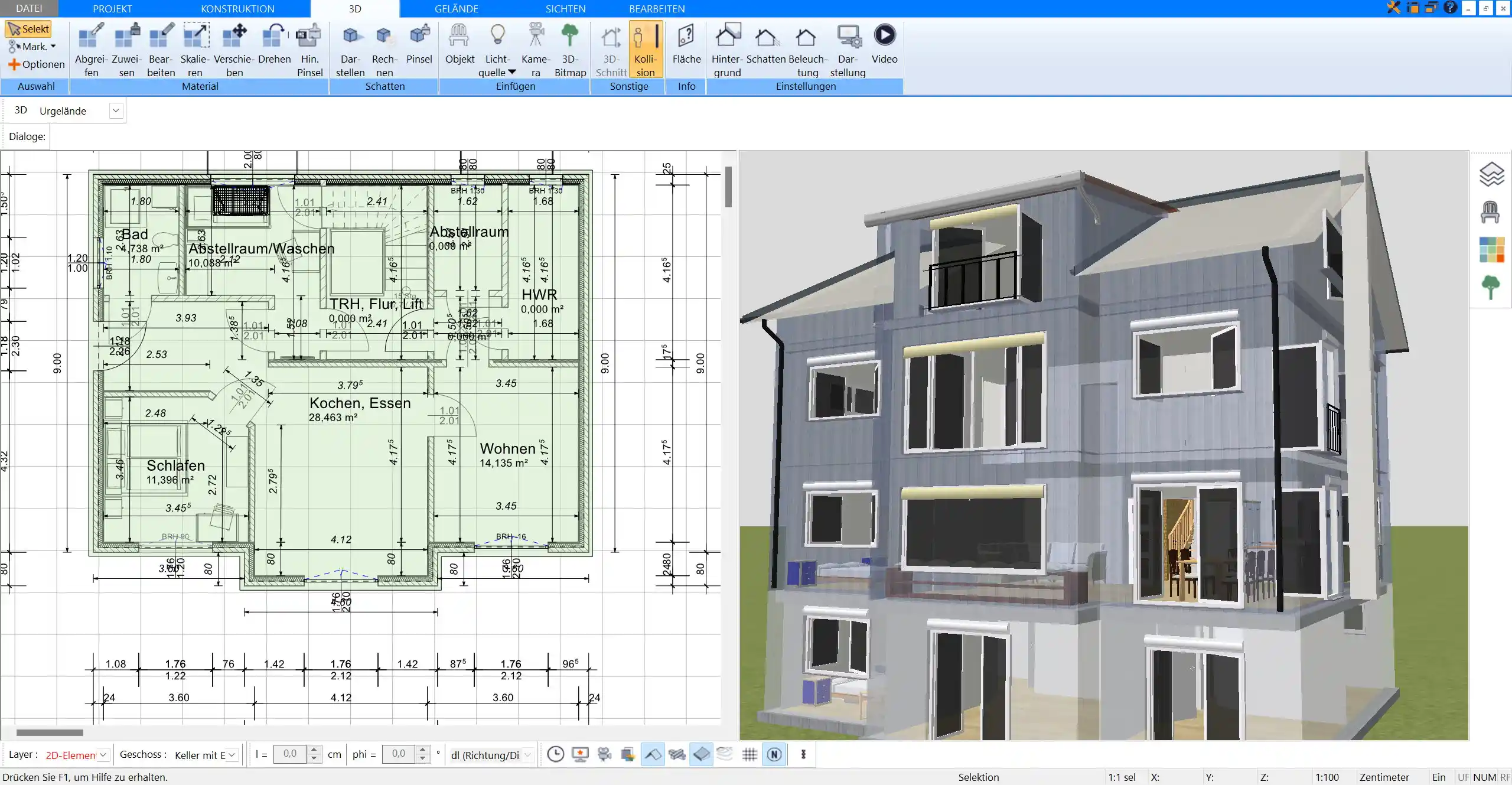1512x785 pixels.
Task: Click the 3D-Schnitt tool
Action: pyautogui.click(x=611, y=50)
